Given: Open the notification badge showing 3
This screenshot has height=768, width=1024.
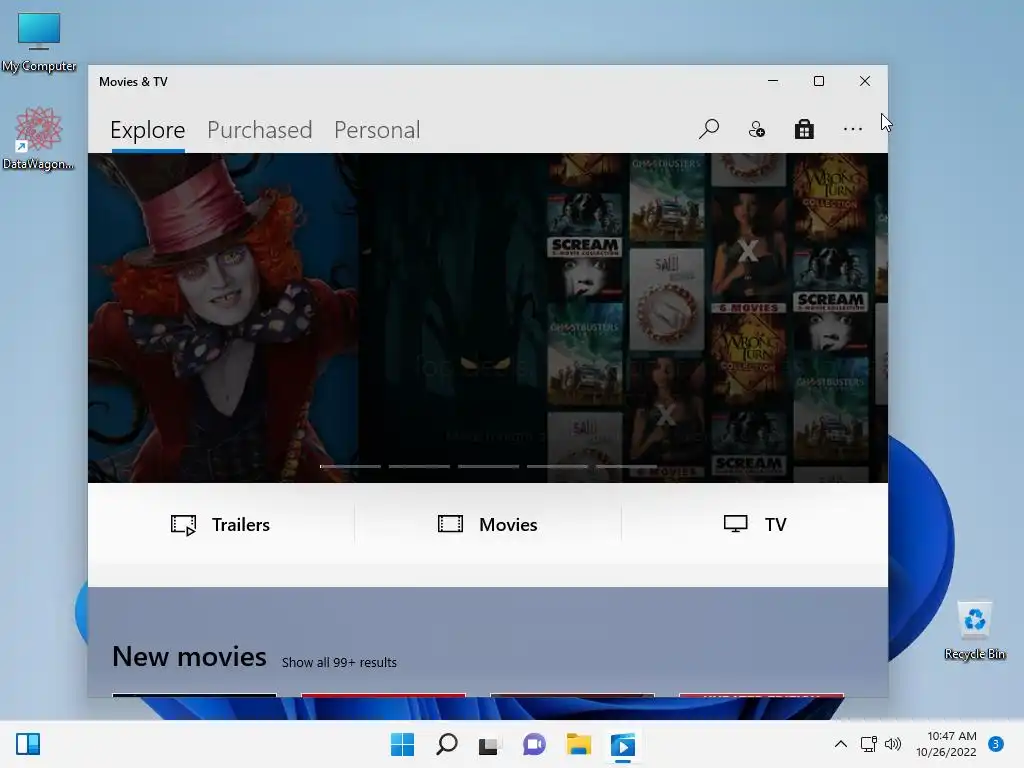Looking at the screenshot, I should click(996, 744).
